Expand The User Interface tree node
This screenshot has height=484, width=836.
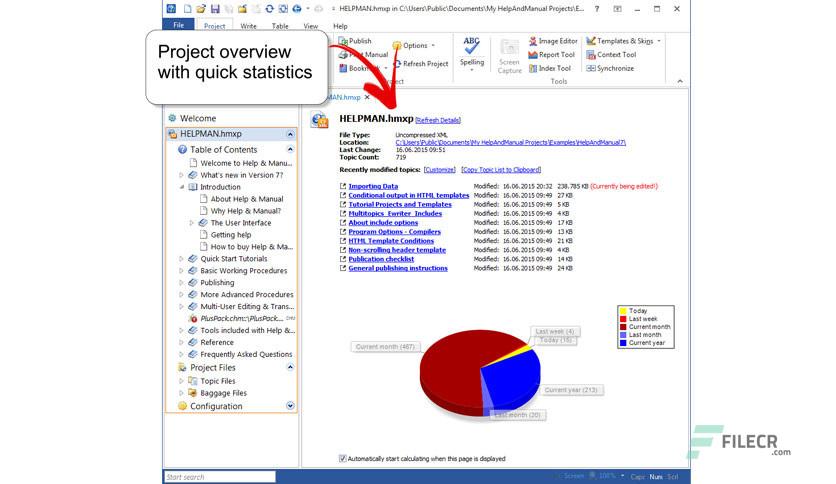191,223
